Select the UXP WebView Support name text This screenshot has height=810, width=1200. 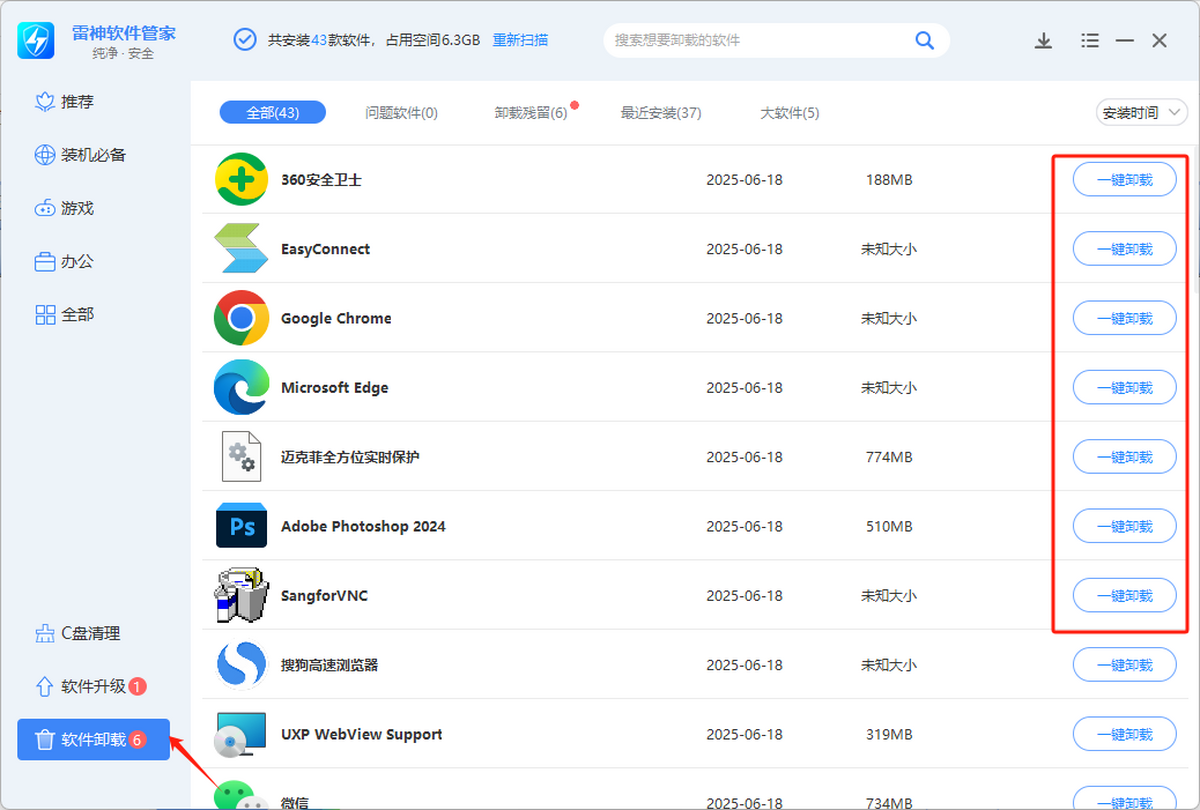[361, 734]
